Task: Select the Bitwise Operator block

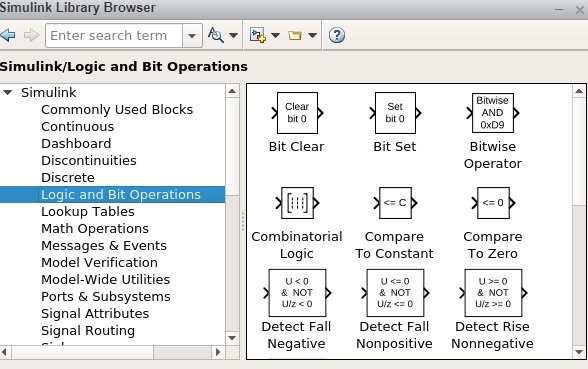Action: click(492, 113)
